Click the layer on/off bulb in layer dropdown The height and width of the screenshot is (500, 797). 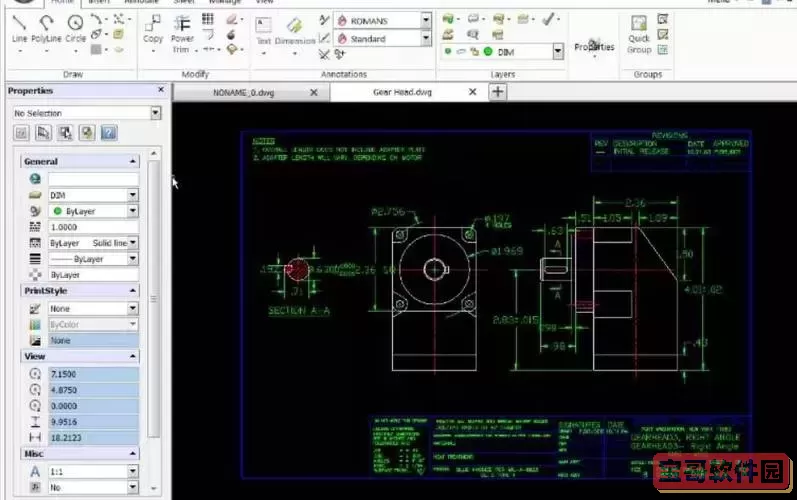448,51
